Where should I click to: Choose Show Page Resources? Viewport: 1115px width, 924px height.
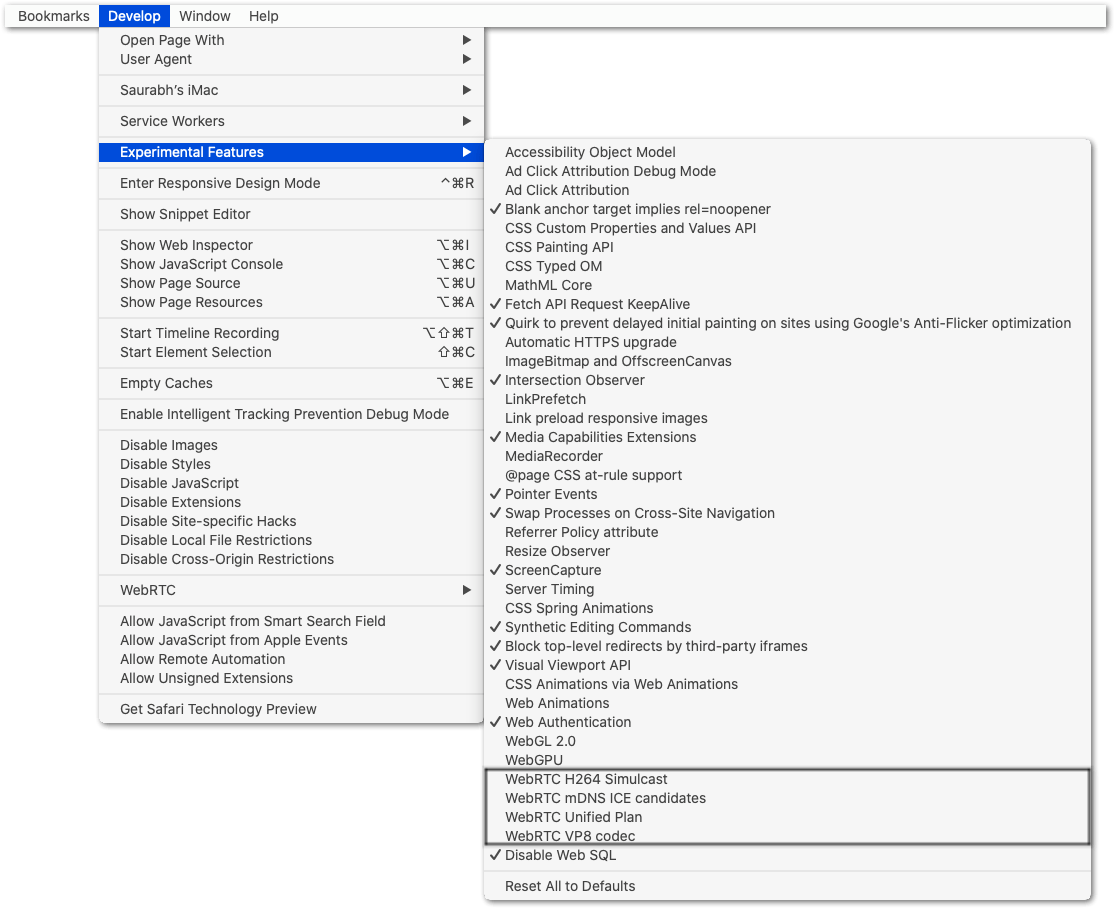click(x=292, y=302)
